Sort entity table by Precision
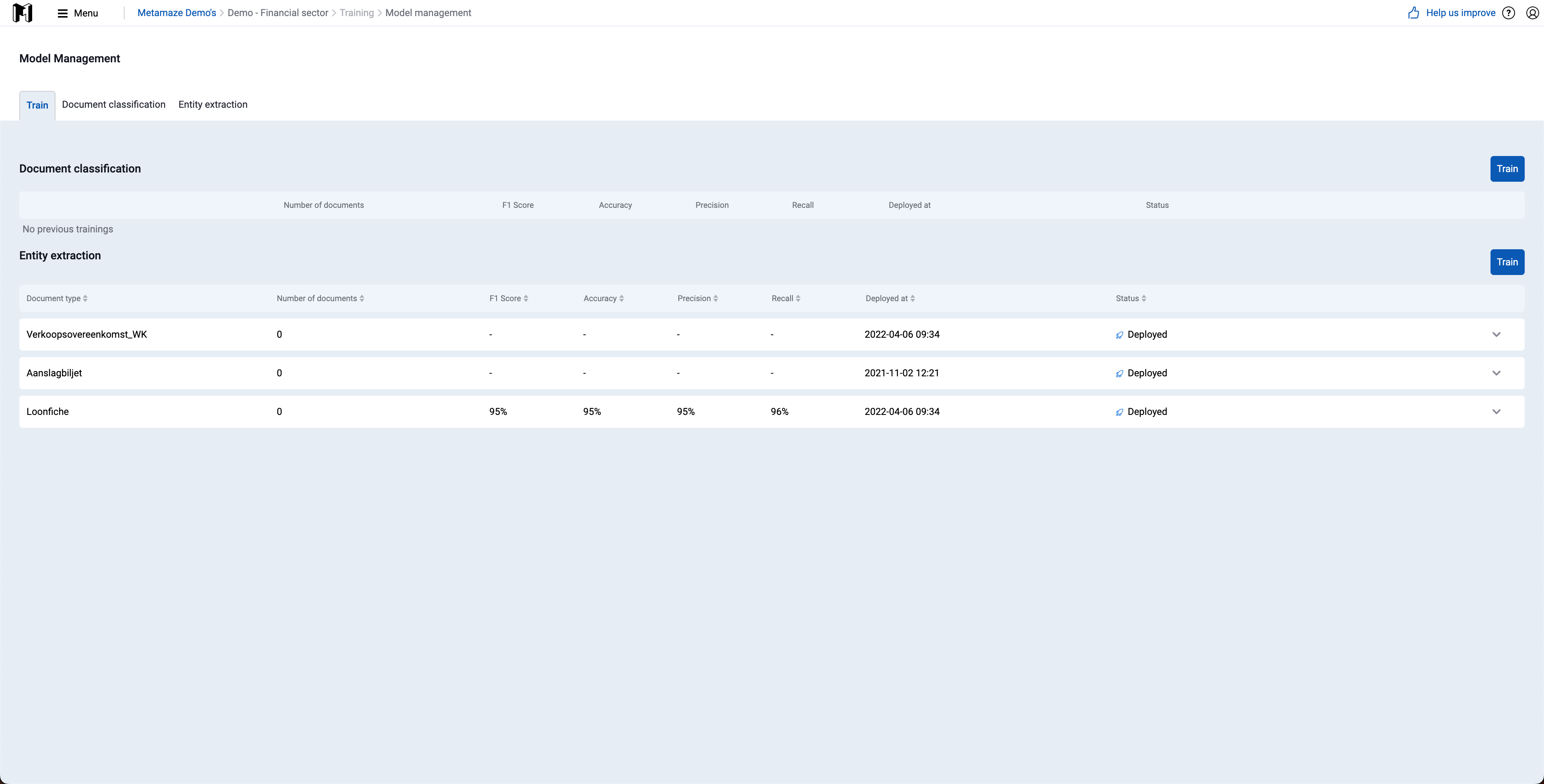1544x784 pixels. click(x=698, y=298)
